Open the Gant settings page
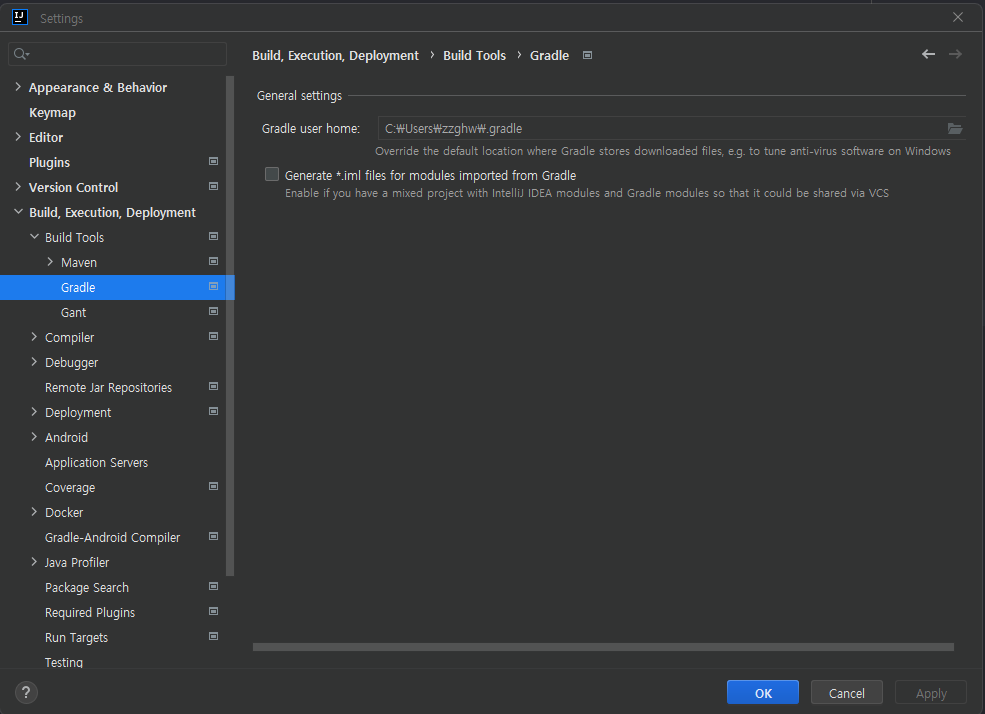Viewport: 985px width, 714px height. 73,313
